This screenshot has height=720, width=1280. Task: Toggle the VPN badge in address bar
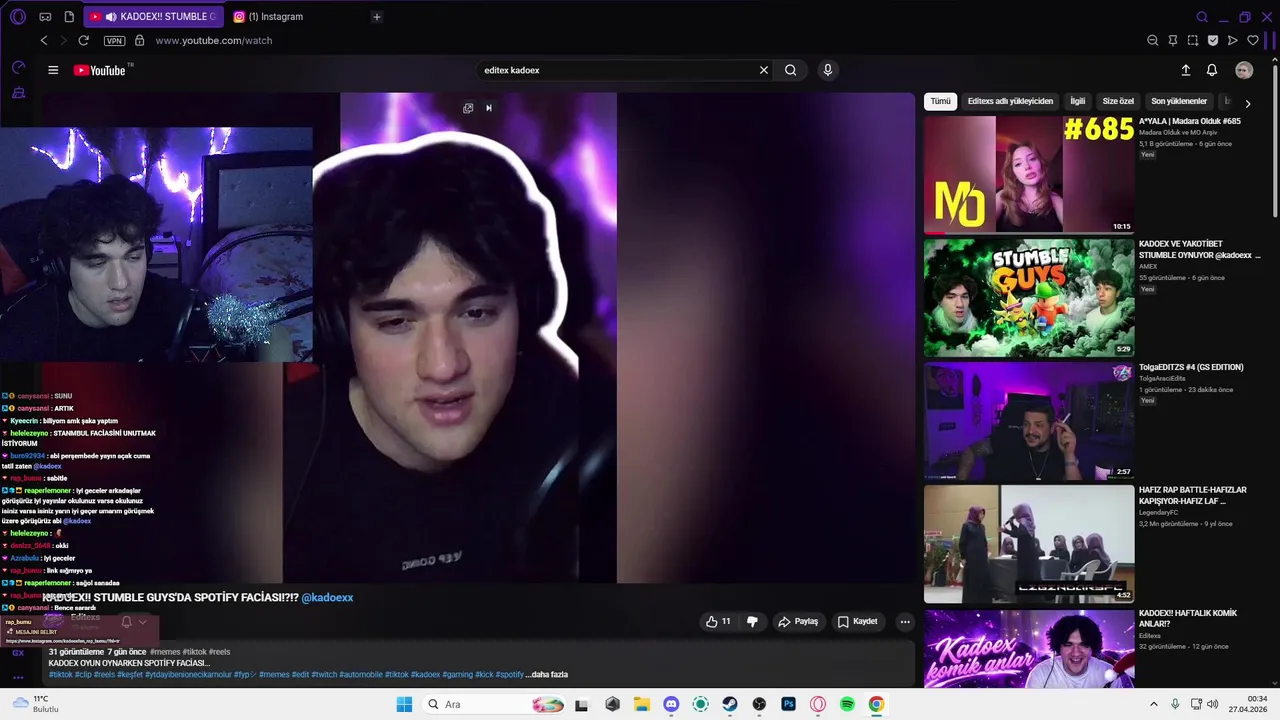pos(114,41)
